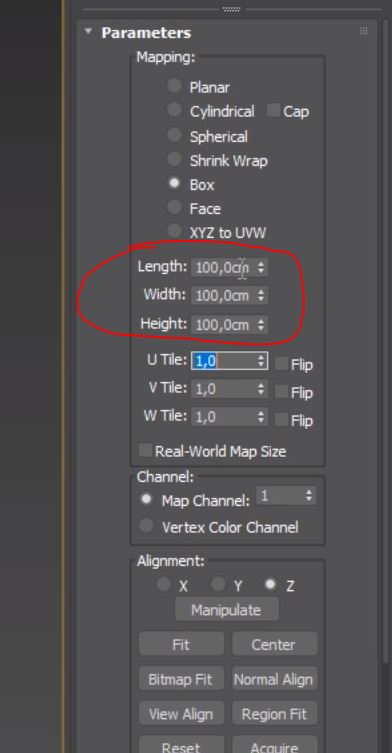Select Shrink Wrap mapping
This screenshot has height=753, width=392.
click(173, 159)
